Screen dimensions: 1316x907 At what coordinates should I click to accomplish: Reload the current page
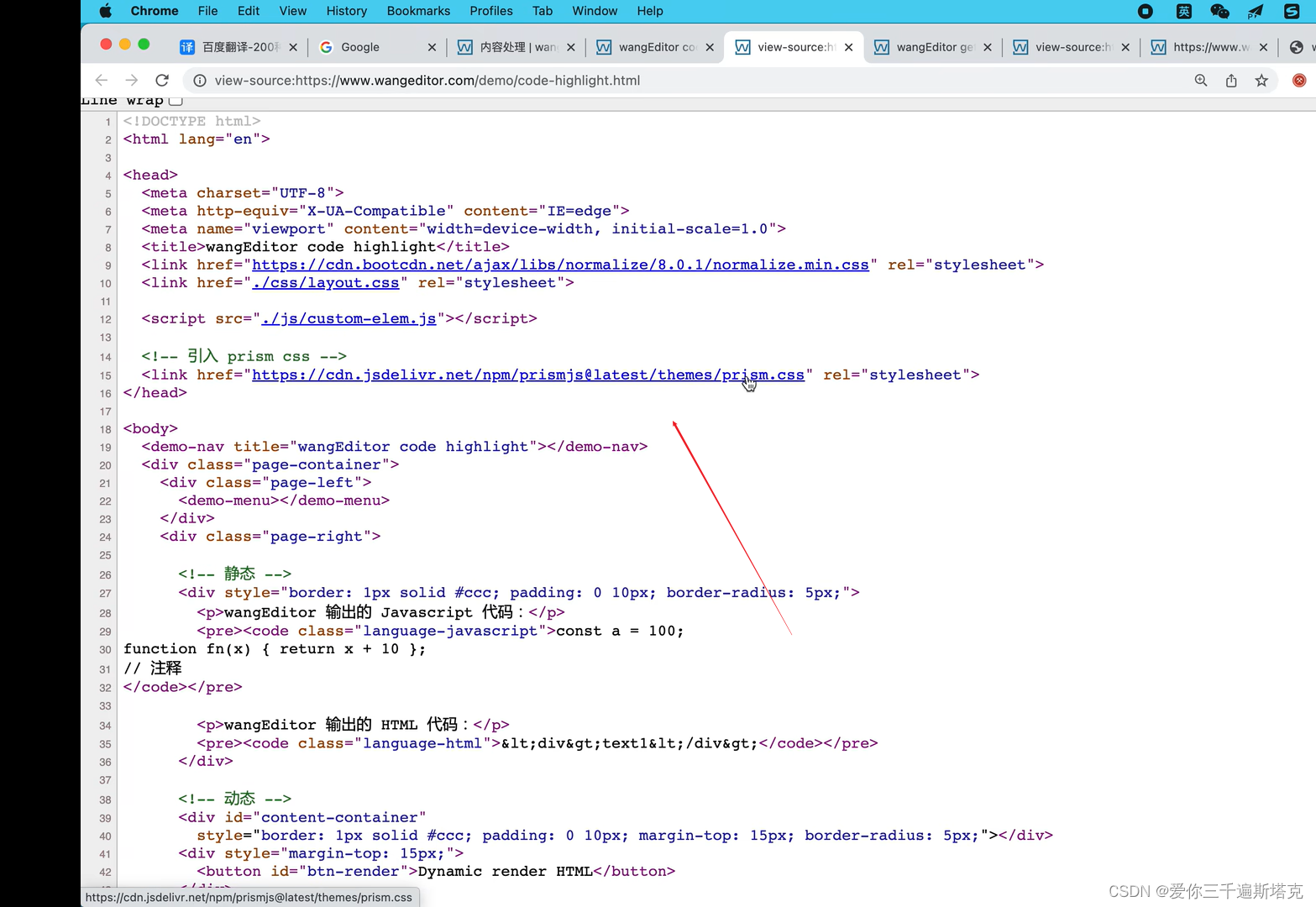[x=162, y=80]
